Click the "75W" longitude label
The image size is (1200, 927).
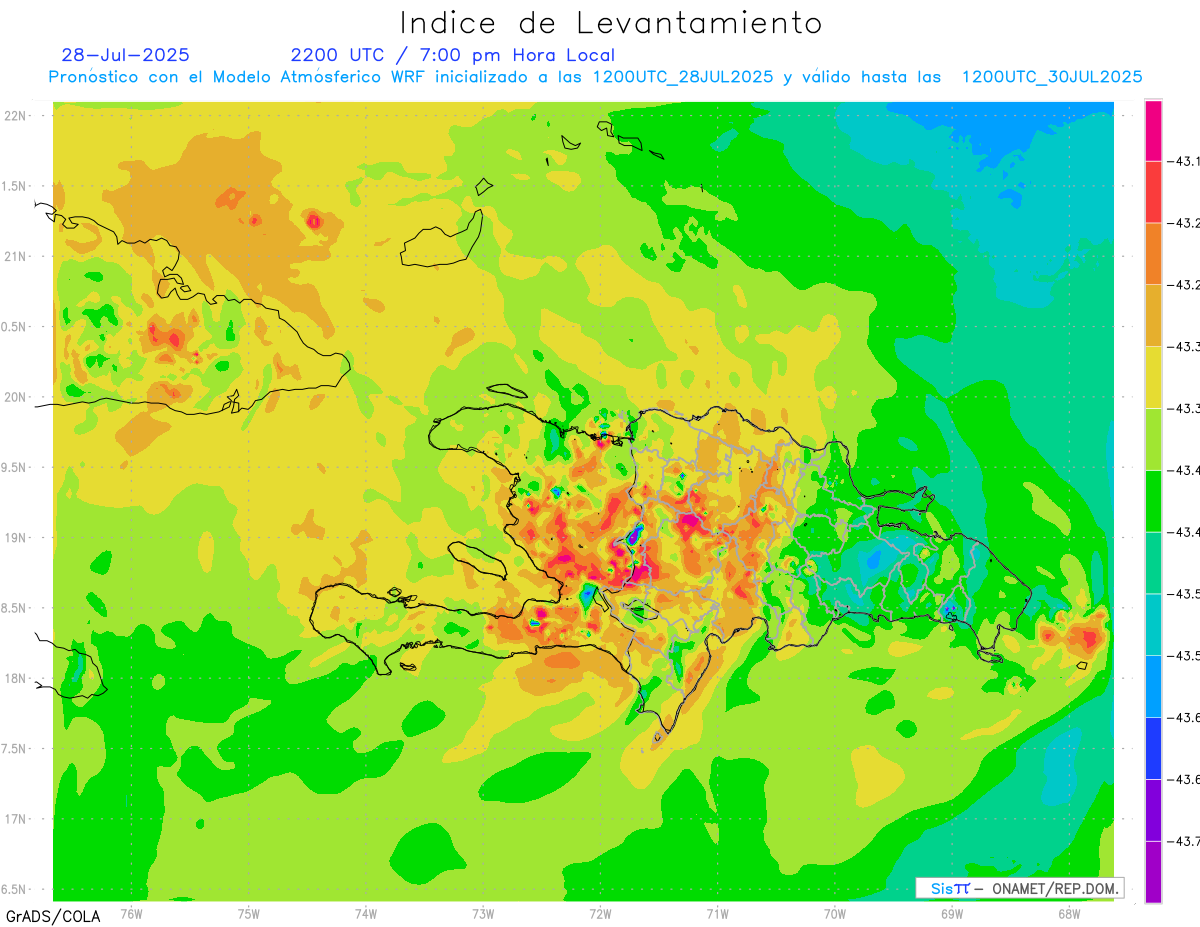(x=249, y=913)
